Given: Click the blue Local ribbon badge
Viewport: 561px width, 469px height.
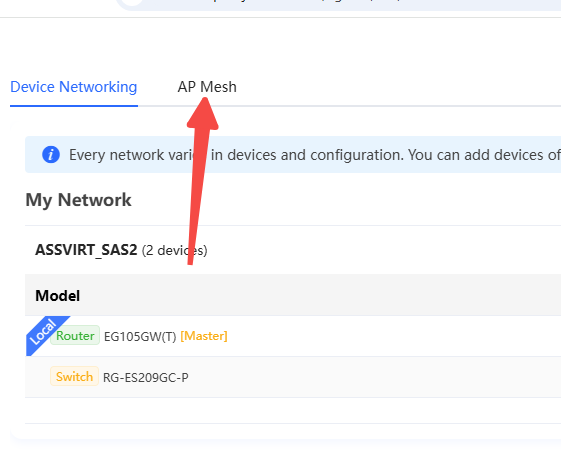Looking at the screenshot, I should [x=45, y=333].
